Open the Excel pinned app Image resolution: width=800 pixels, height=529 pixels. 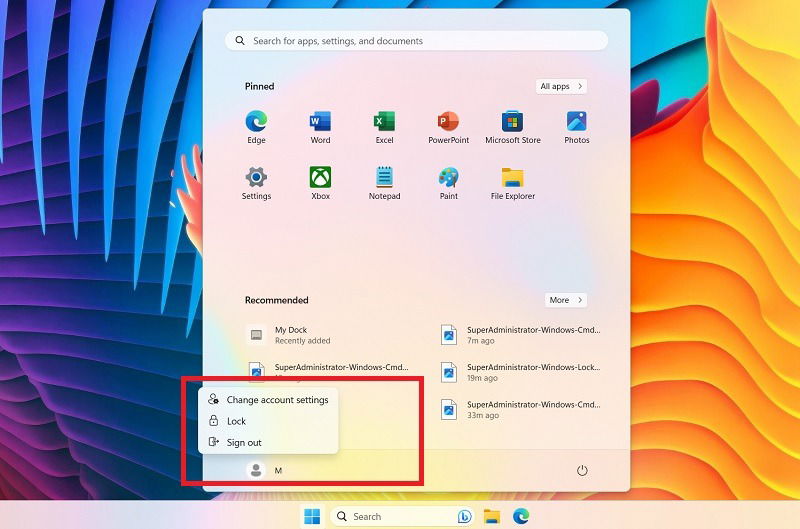coord(384,127)
